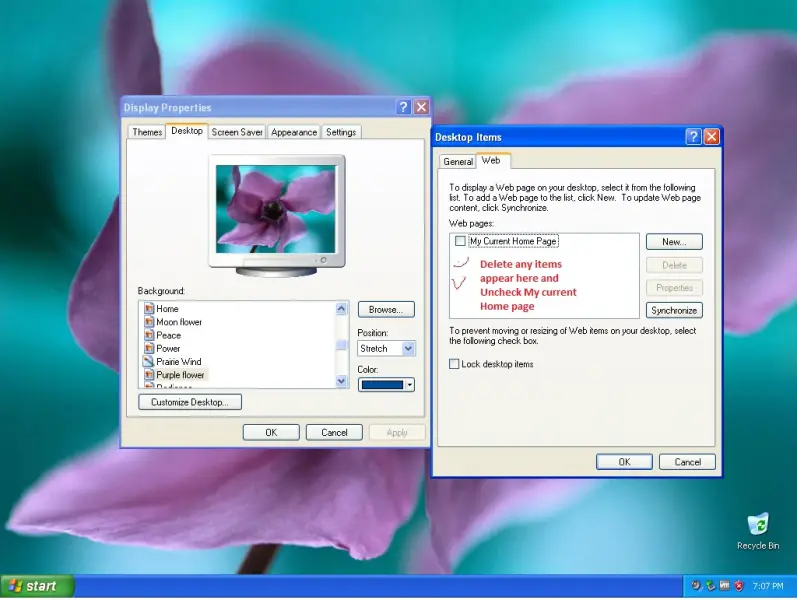Click the Safely Remove Hardware tray icon
The width and height of the screenshot is (797, 600).
point(710,586)
